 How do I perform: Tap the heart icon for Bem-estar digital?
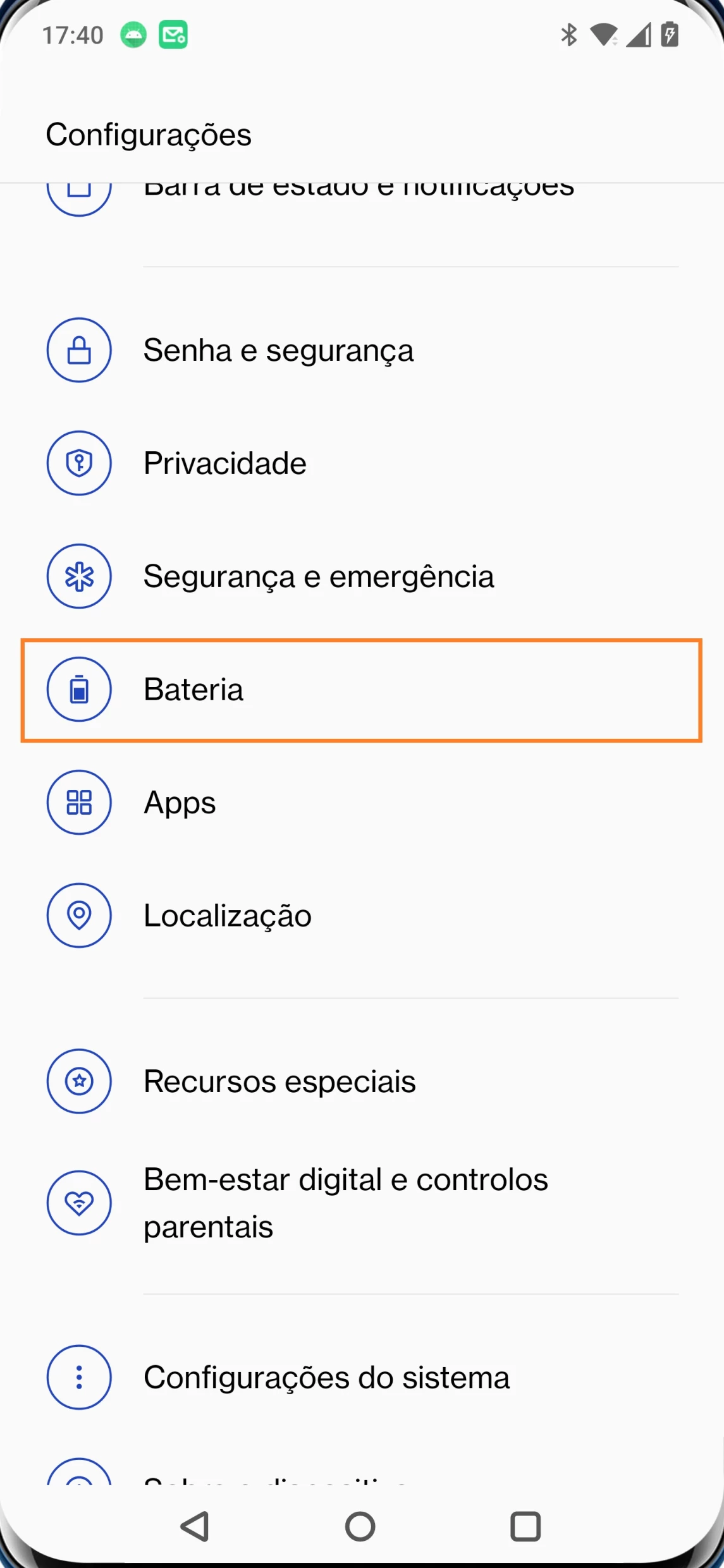point(79,1203)
